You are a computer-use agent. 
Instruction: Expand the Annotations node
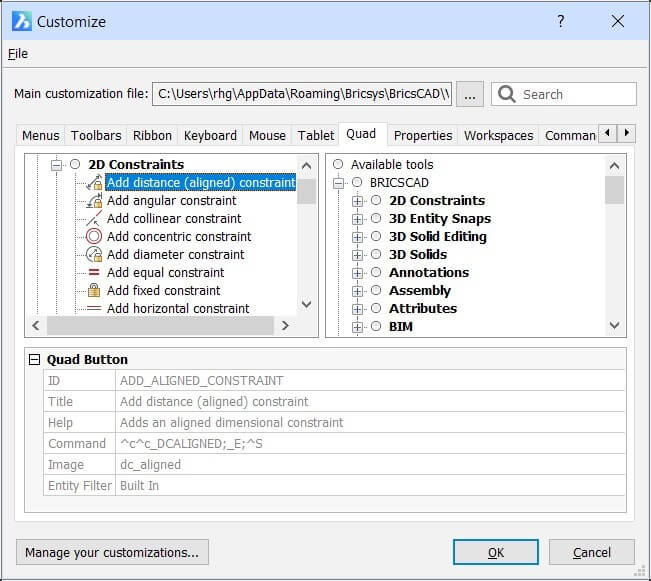pyautogui.click(x=357, y=273)
